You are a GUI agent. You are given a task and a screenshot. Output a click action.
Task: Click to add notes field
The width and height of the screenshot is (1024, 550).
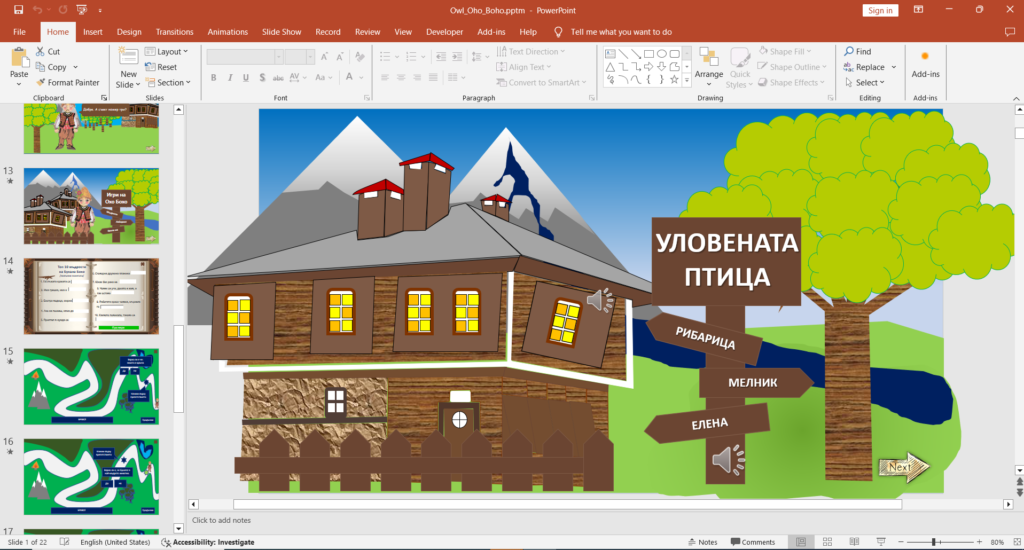(221, 520)
